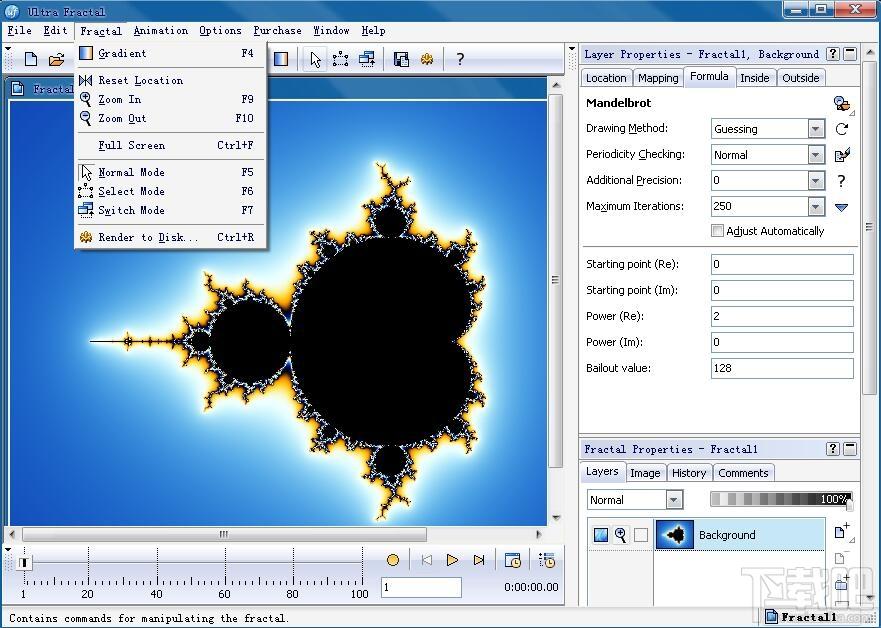
Task: Expand the right panel options arrow
Action: click(x=572, y=49)
